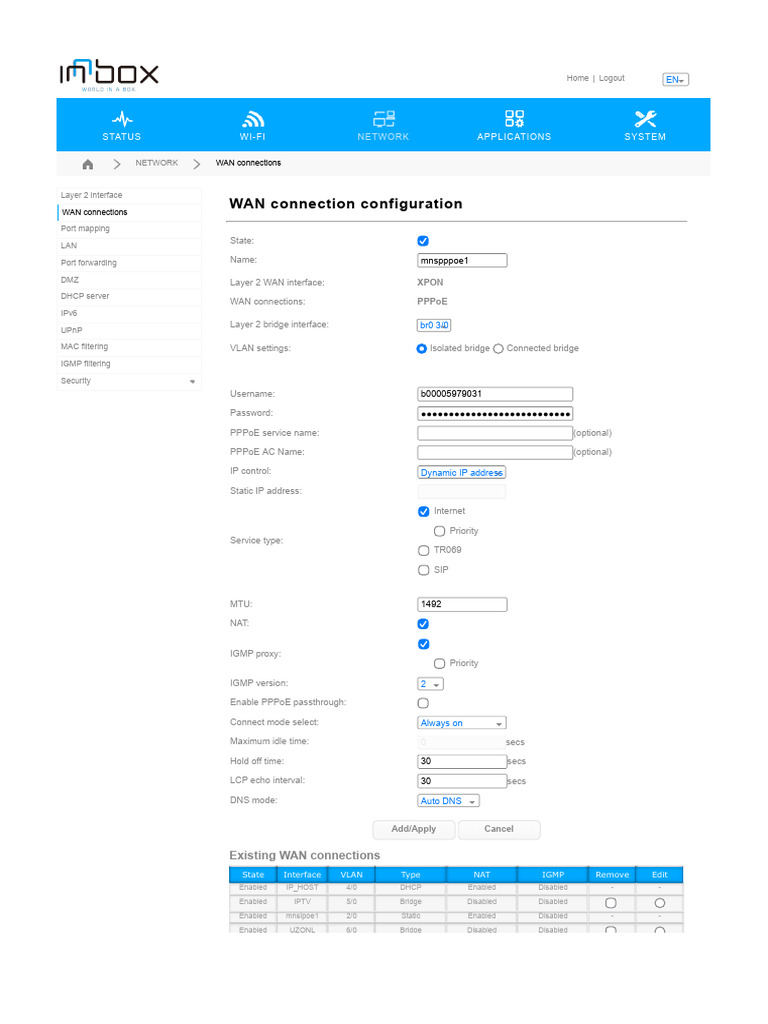The width and height of the screenshot is (768, 1024).
Task: Open Port mapping sidebar item
Action: pyautogui.click(x=129, y=229)
